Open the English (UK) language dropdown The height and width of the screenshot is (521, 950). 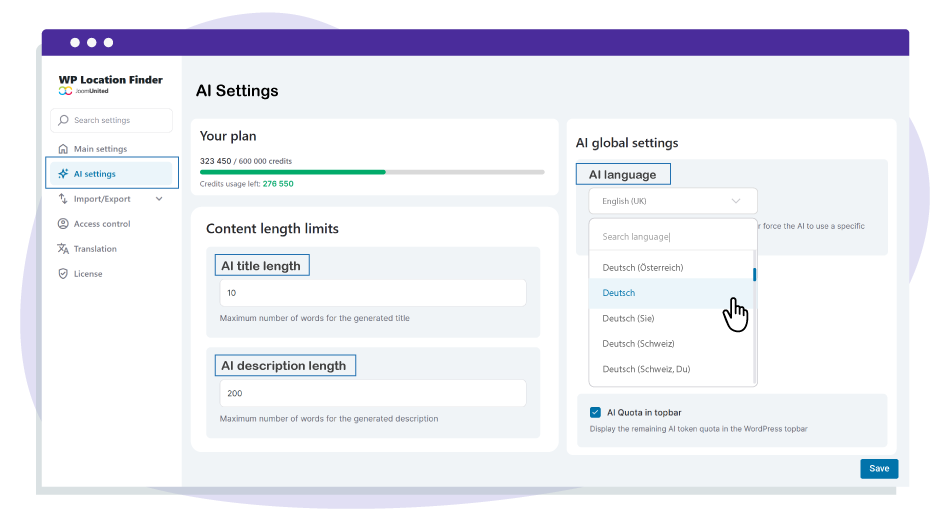click(672, 201)
